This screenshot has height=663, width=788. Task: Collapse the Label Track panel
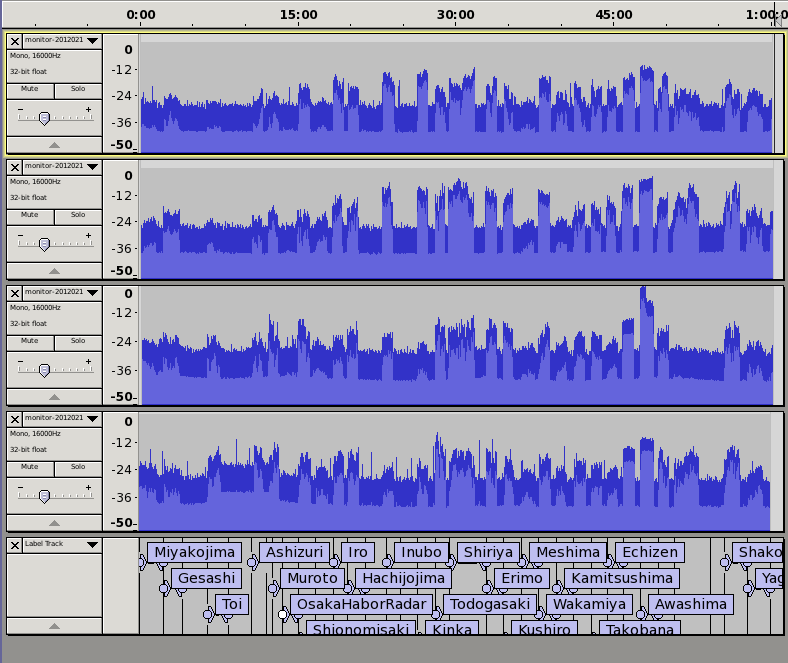[54, 626]
